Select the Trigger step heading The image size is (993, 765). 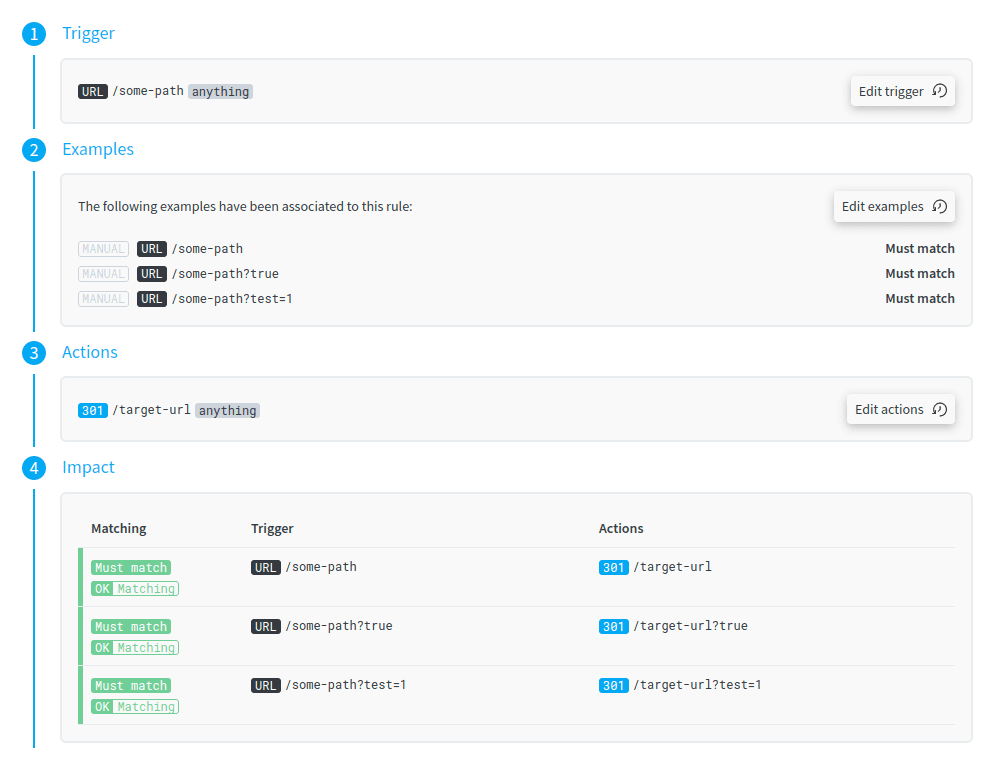(88, 33)
